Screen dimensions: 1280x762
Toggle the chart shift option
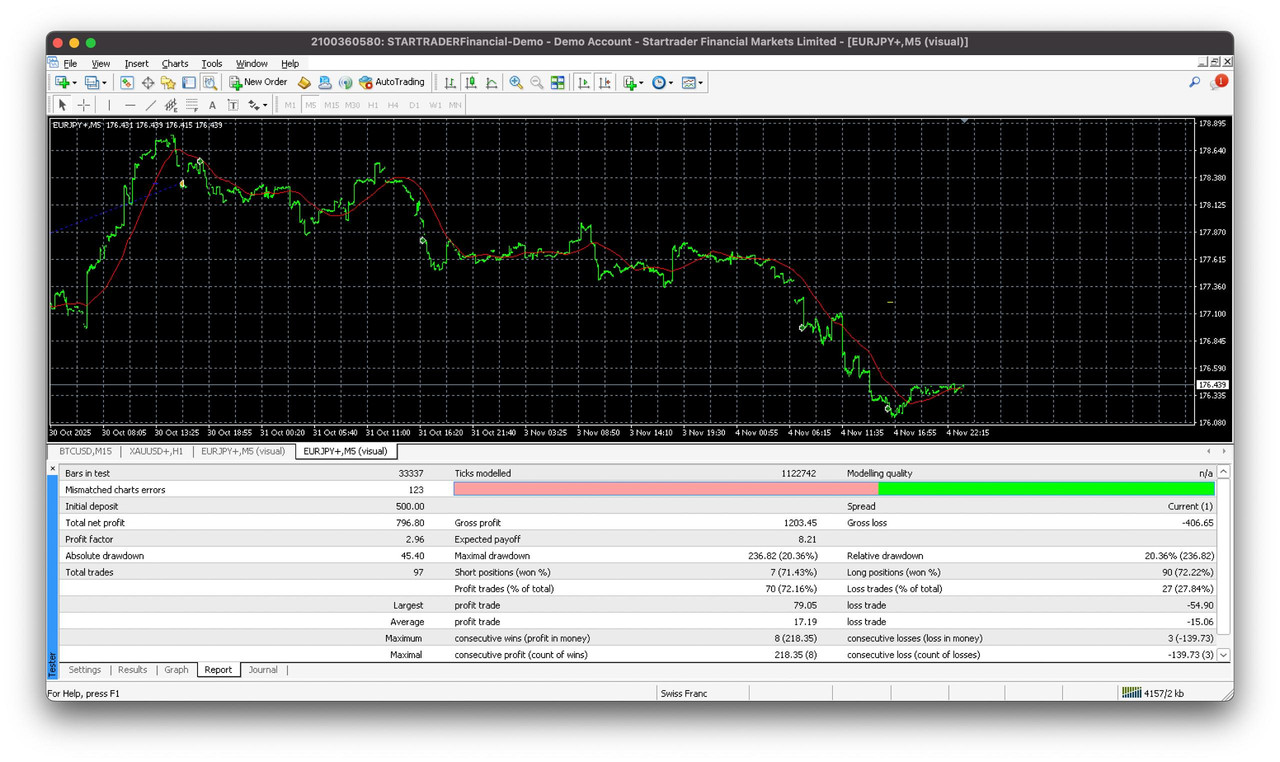605,82
